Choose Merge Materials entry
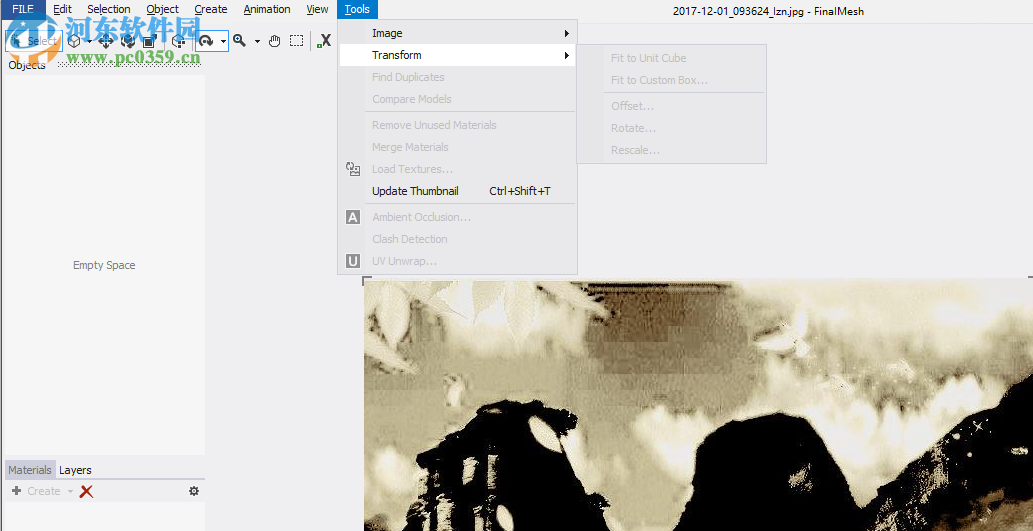1033x531 pixels. point(457,147)
